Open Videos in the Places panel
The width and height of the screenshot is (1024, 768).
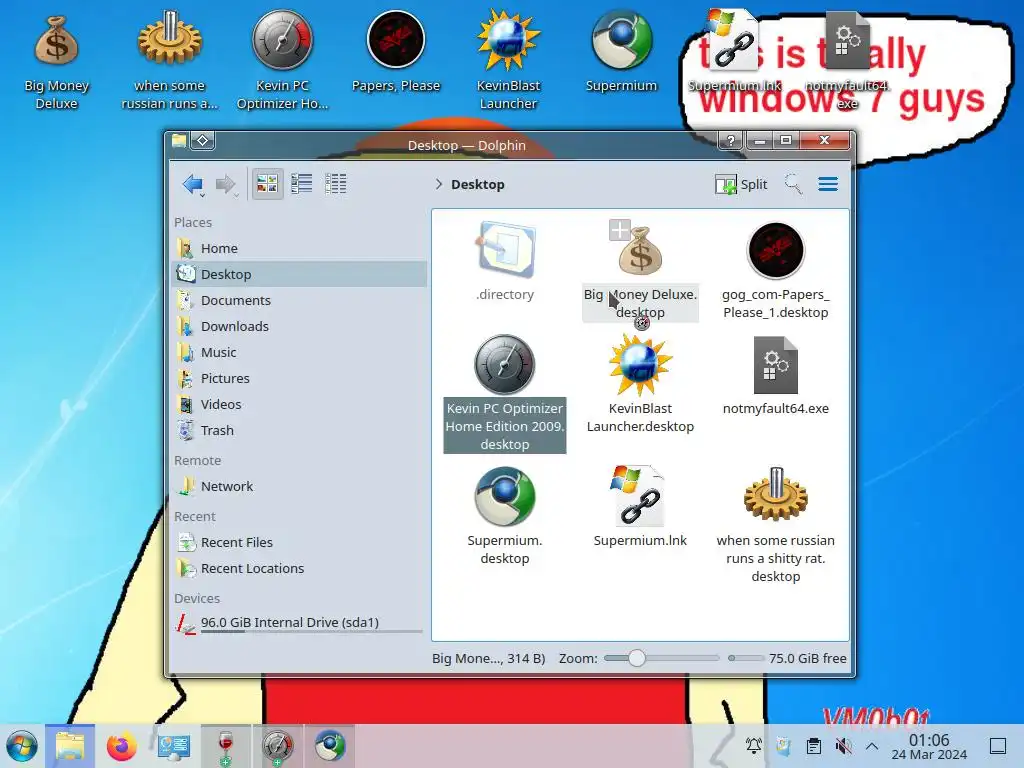click(x=300, y=405)
